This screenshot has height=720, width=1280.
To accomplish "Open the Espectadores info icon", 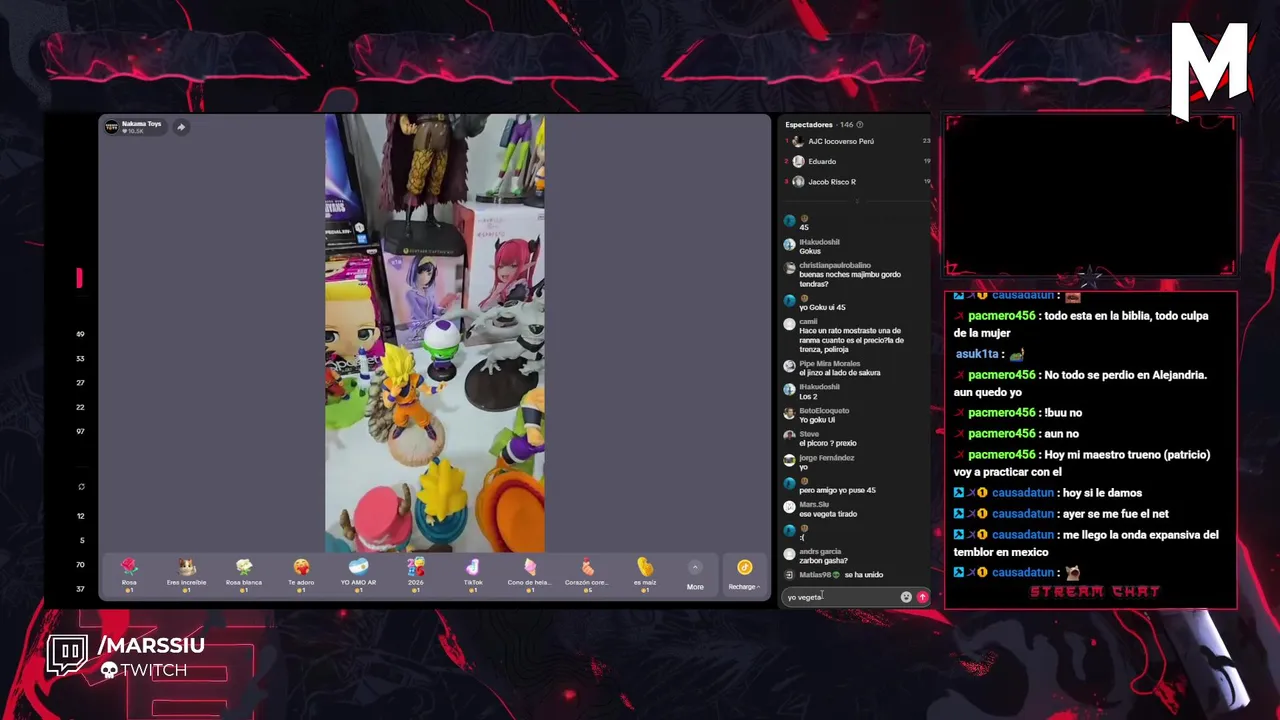I will (860, 125).
